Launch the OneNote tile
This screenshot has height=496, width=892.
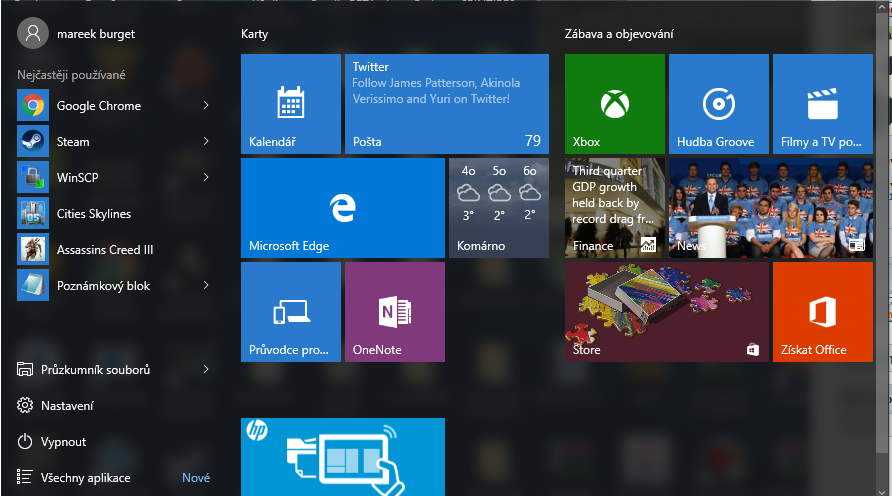395,312
